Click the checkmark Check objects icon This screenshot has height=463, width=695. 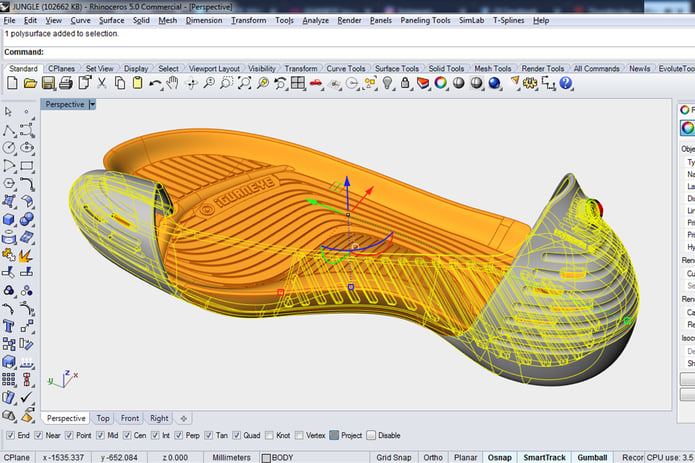click(27, 397)
